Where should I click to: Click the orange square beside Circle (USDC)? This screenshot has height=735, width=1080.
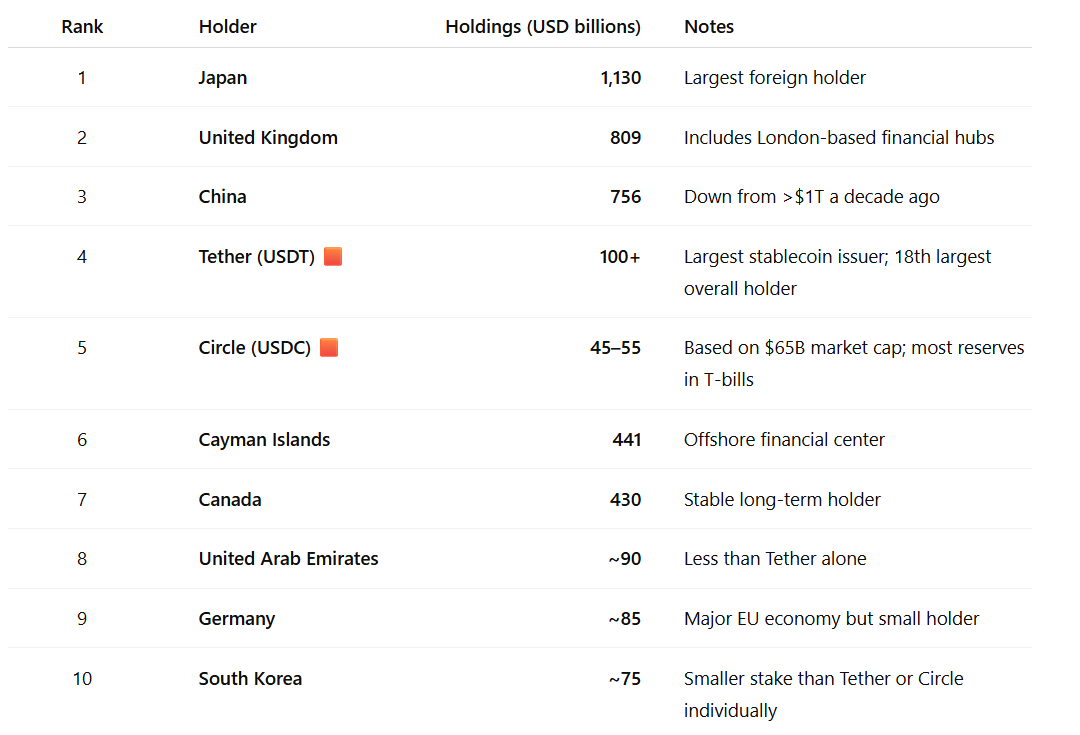(x=329, y=348)
